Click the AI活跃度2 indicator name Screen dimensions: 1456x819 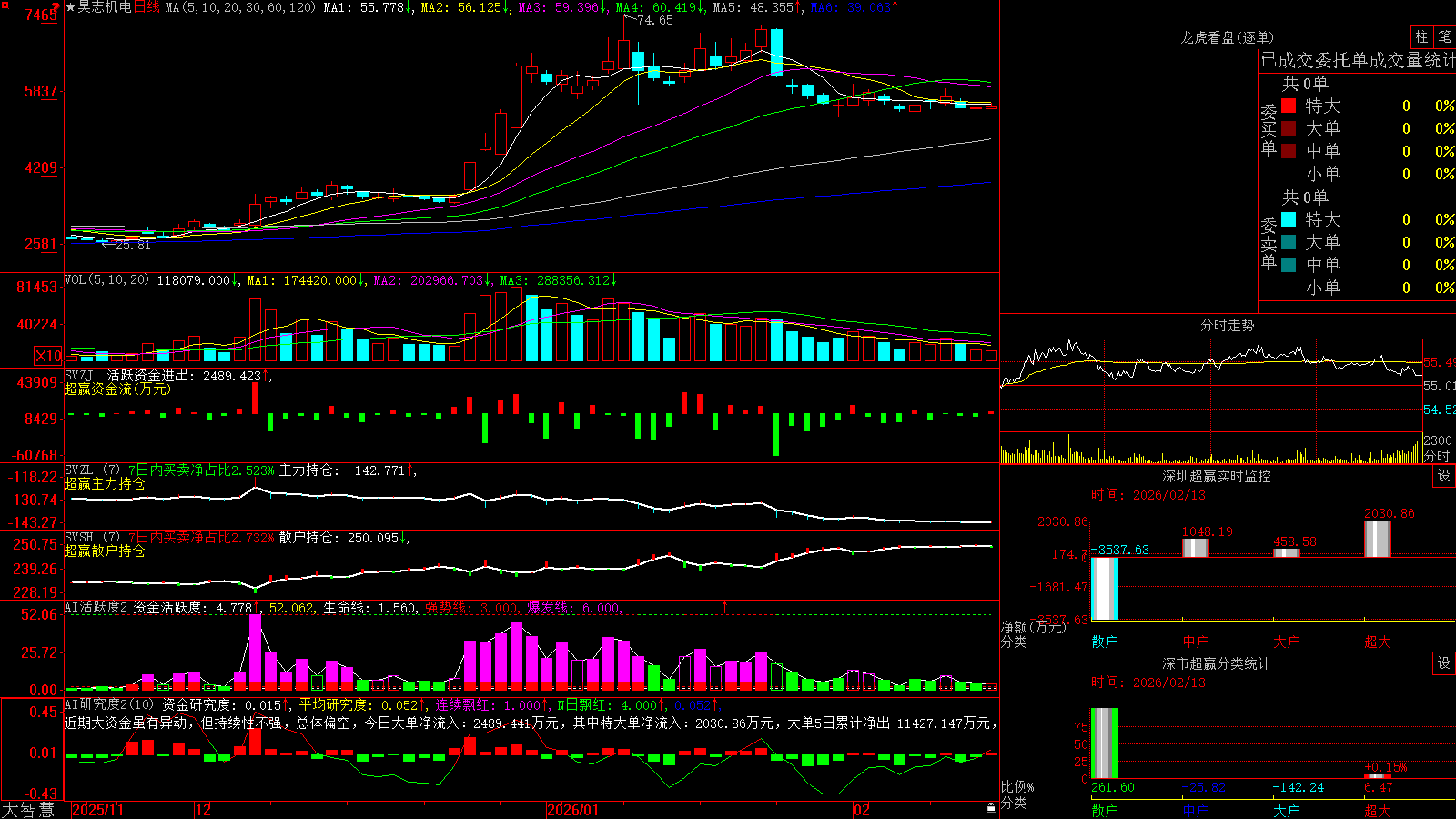point(96,607)
